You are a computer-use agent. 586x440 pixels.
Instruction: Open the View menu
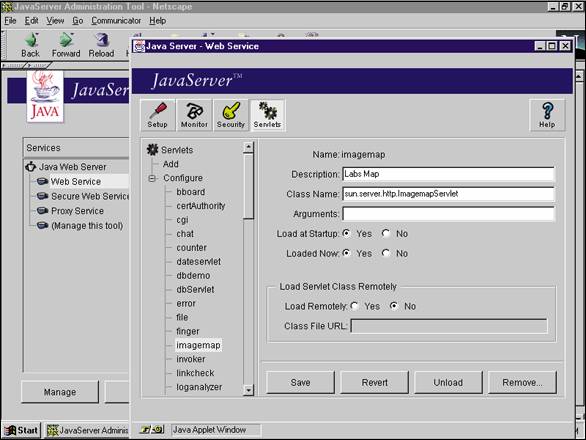point(55,21)
